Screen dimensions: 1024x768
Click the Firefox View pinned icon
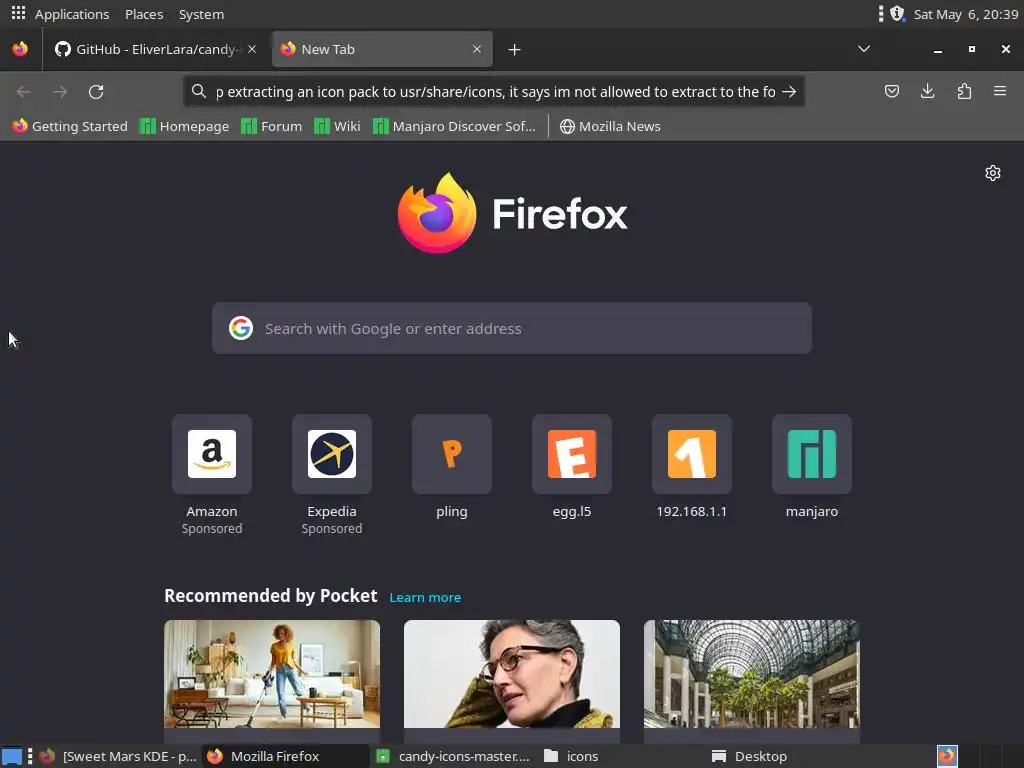click(x=20, y=49)
